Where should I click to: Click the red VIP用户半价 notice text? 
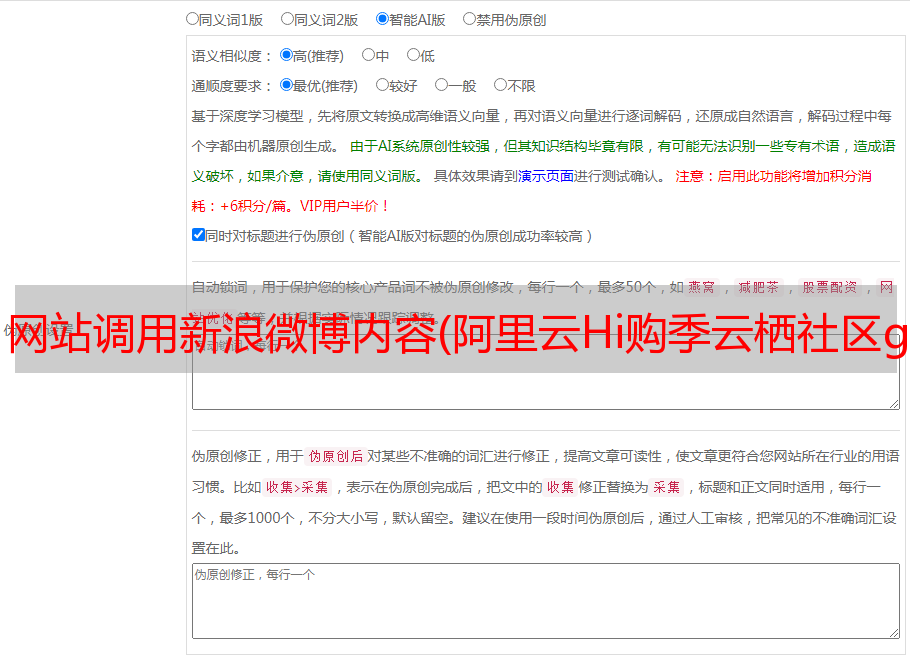pos(344,206)
